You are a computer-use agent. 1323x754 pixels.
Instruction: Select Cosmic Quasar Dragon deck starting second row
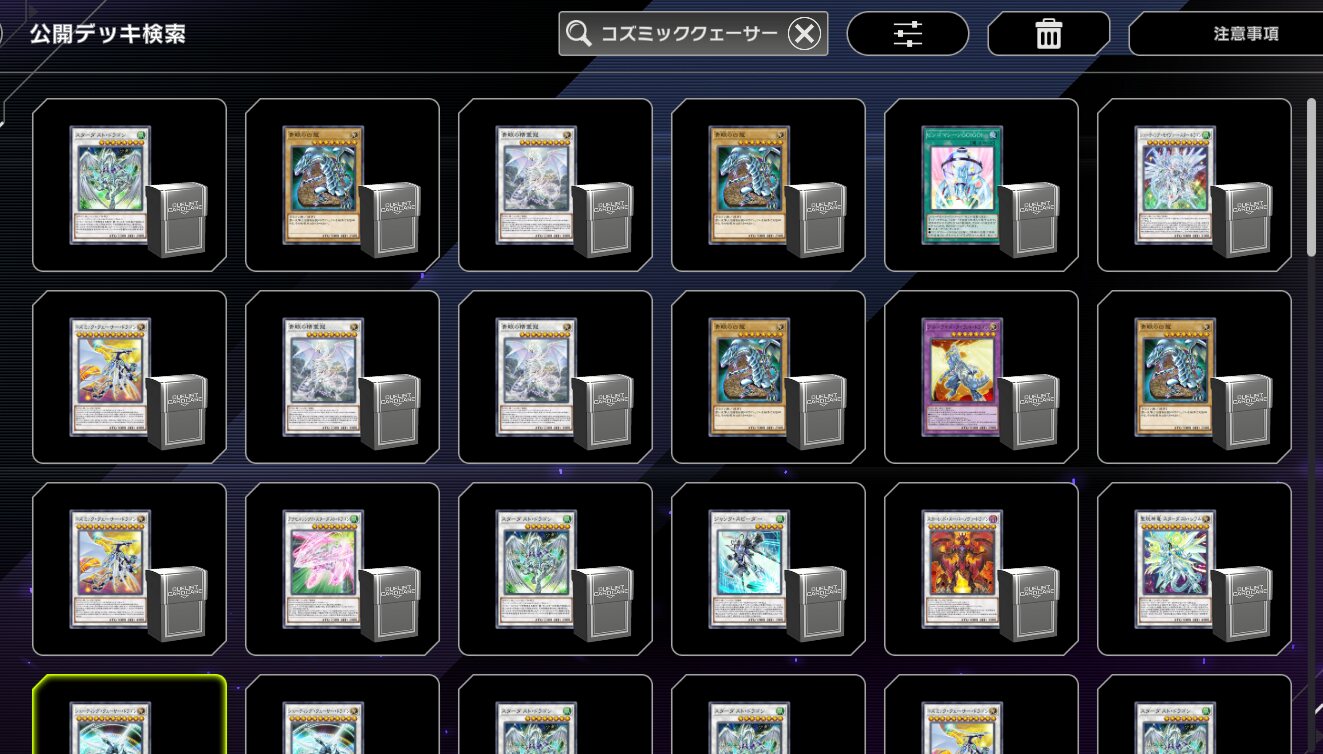129,377
